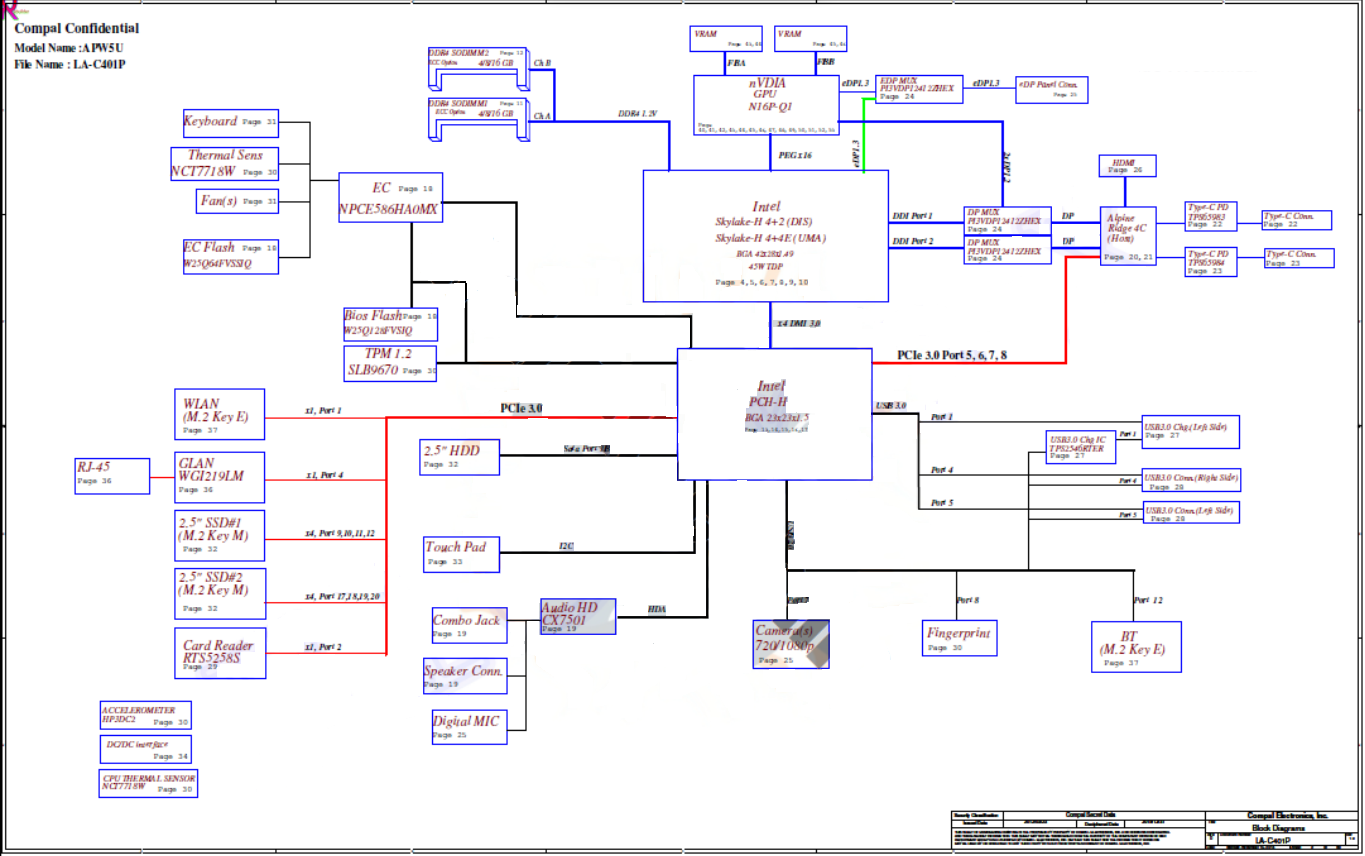
Task: Click the Type-C Conn. Page 23 block
Action: point(1298,258)
